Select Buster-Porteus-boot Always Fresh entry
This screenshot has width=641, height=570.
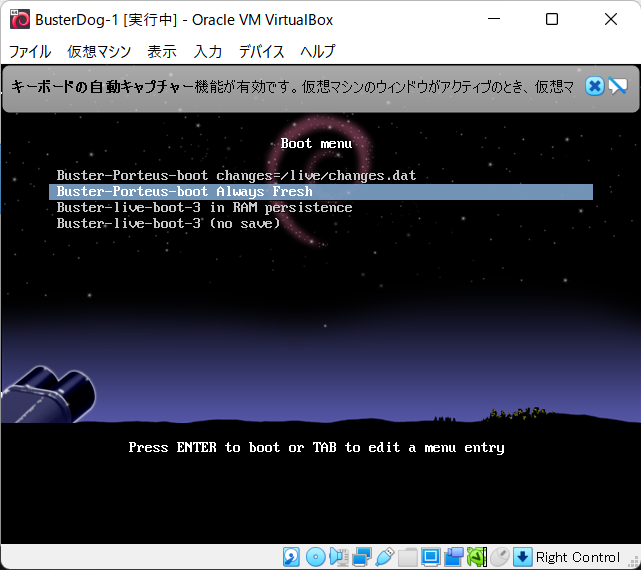coord(320,192)
